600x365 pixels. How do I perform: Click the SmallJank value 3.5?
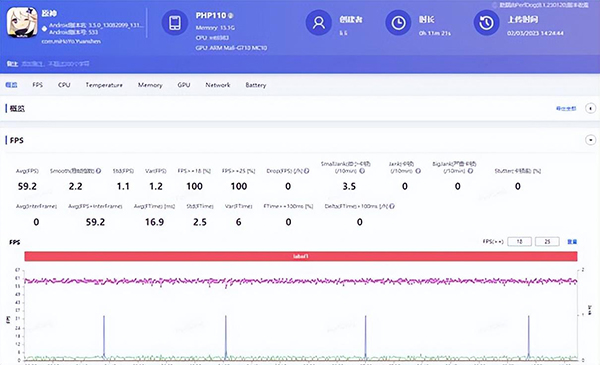click(x=349, y=186)
